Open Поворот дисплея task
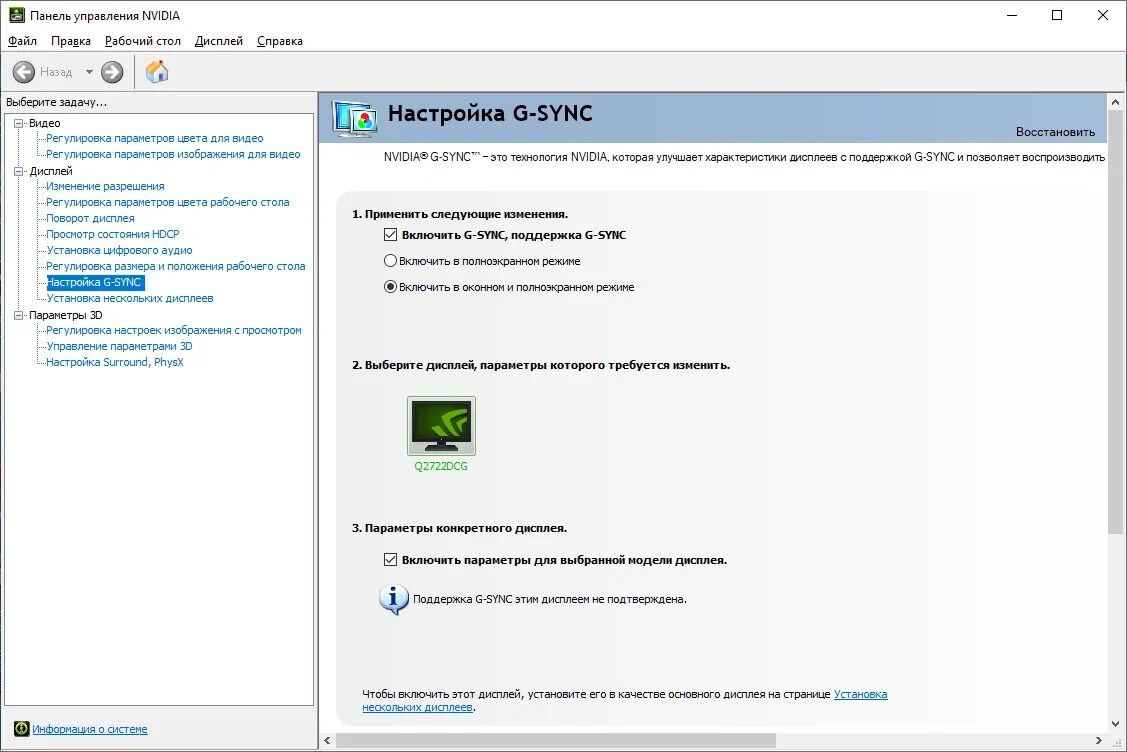 tap(90, 218)
